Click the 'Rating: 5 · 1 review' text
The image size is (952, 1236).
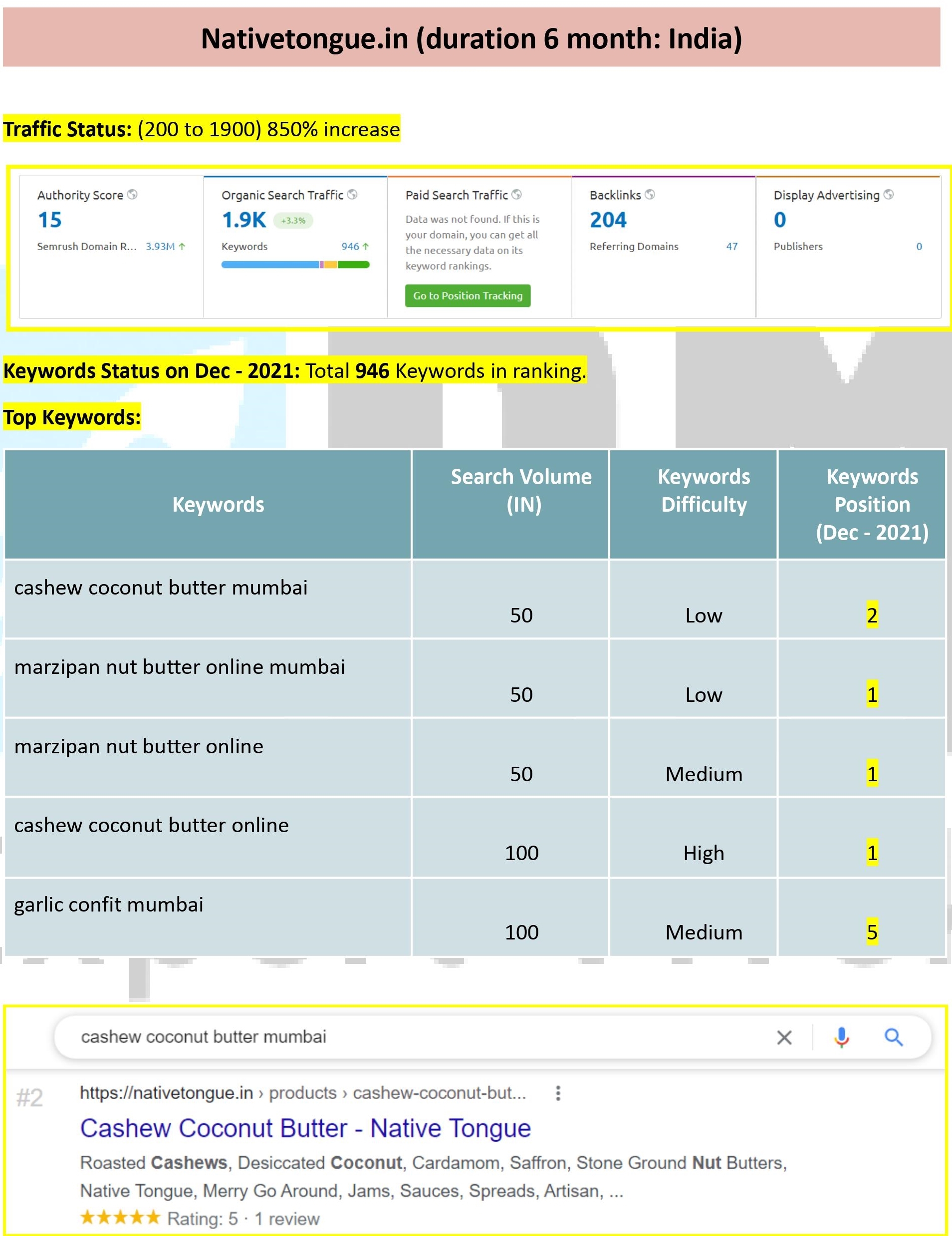[x=243, y=1219]
